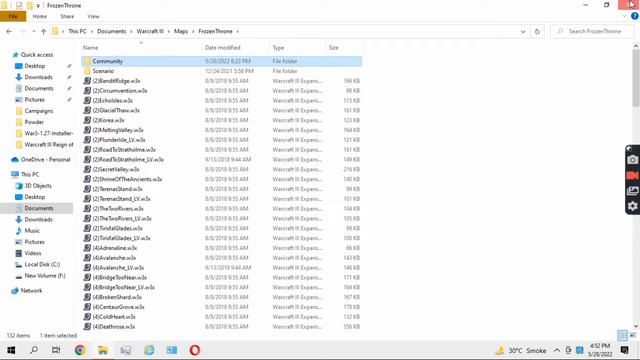The width and height of the screenshot is (640, 360).
Task: Open the Explorer help icon
Action: 635,16
